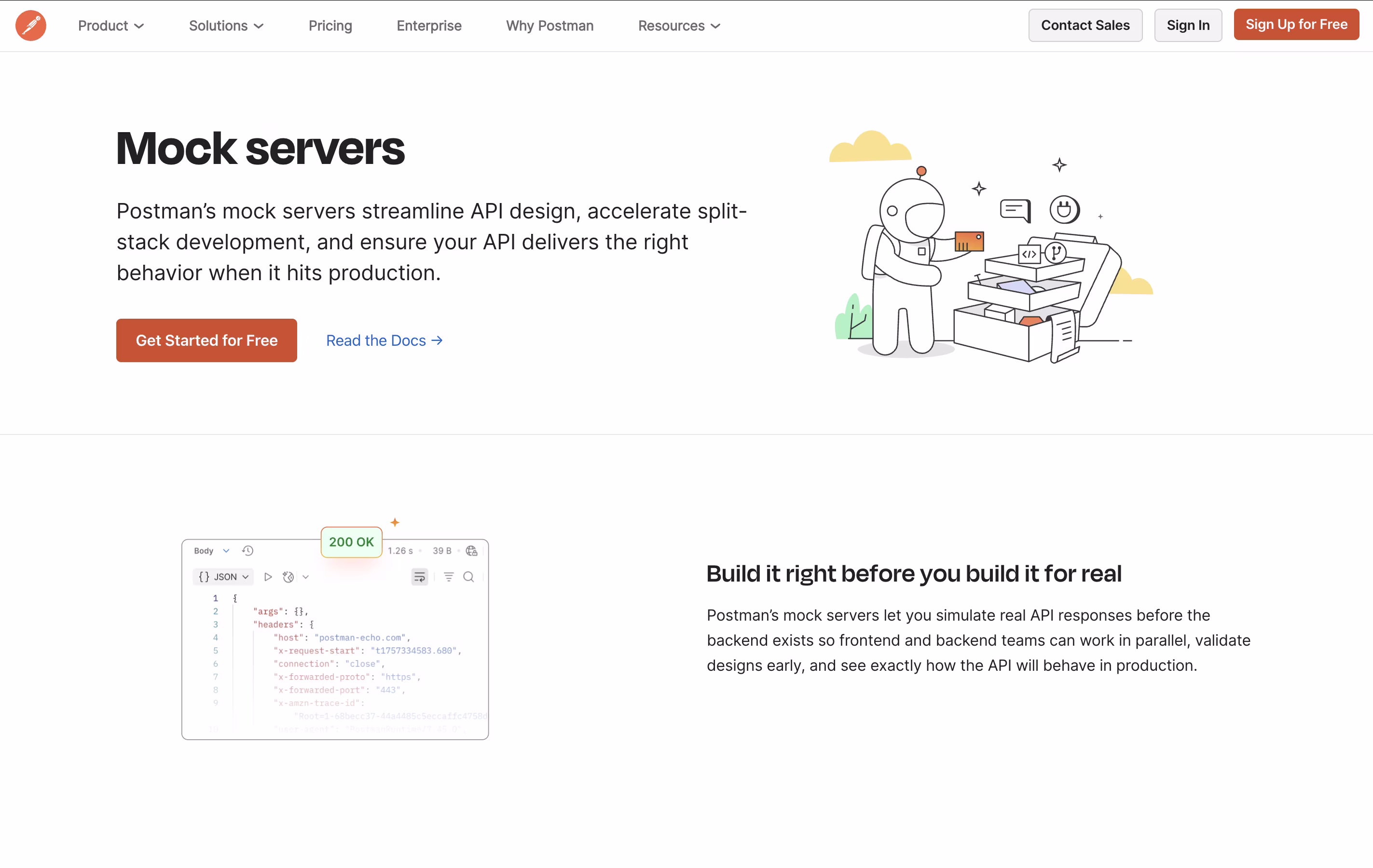1373x868 pixels.
Task: Click the "Mock servers" heading
Action: pos(260,148)
